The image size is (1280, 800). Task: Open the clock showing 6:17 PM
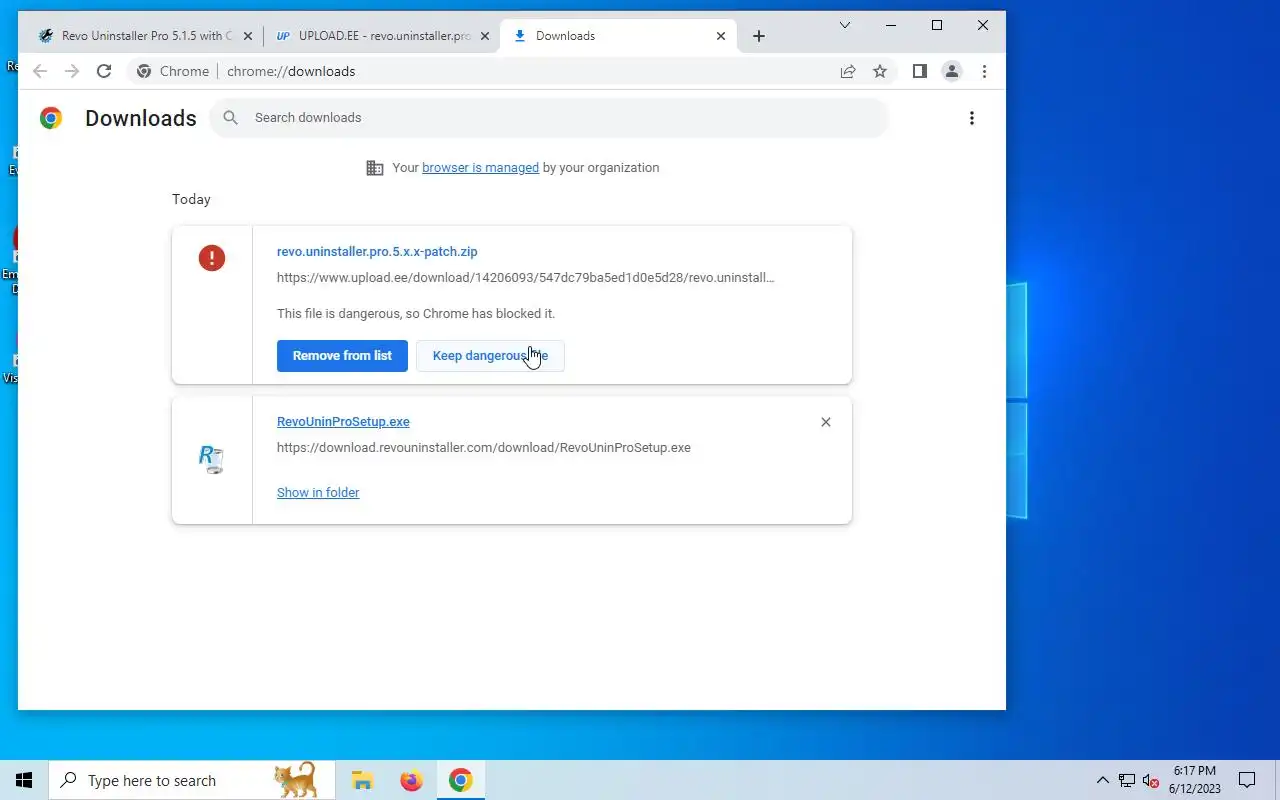point(1195,780)
